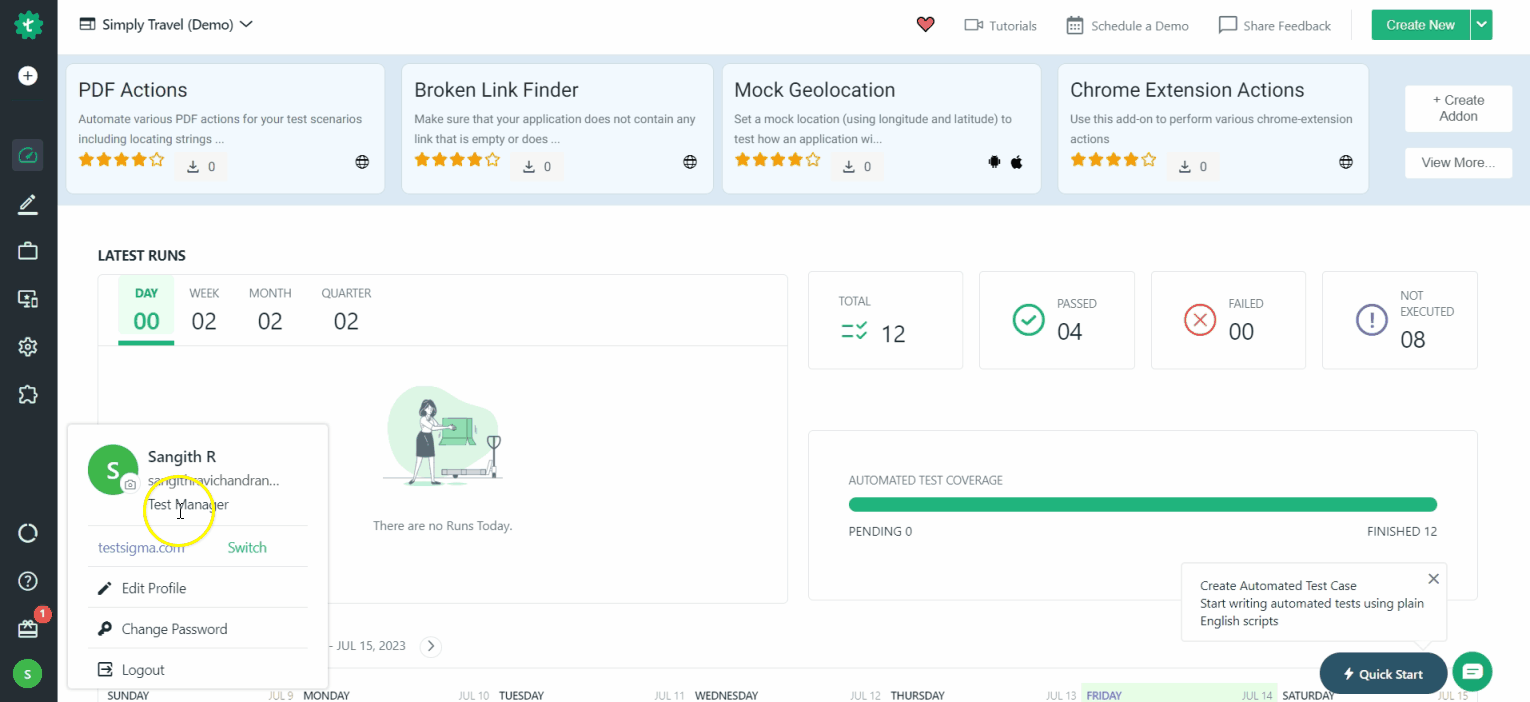The image size is (1530, 702).
Task: Click Schedule a Demo in header
Action: coord(1127,25)
